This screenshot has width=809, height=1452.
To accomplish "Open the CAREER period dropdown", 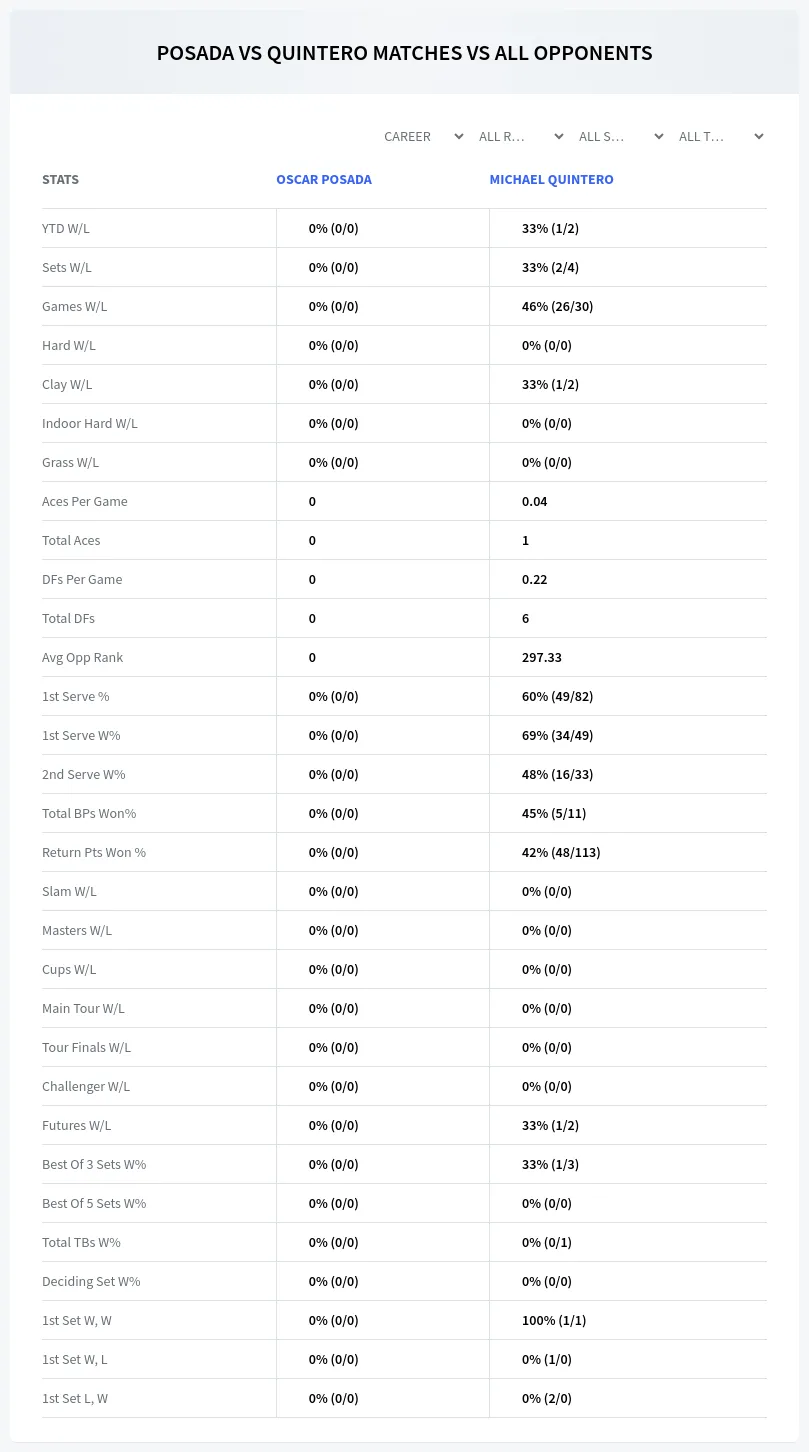I will click(423, 136).
